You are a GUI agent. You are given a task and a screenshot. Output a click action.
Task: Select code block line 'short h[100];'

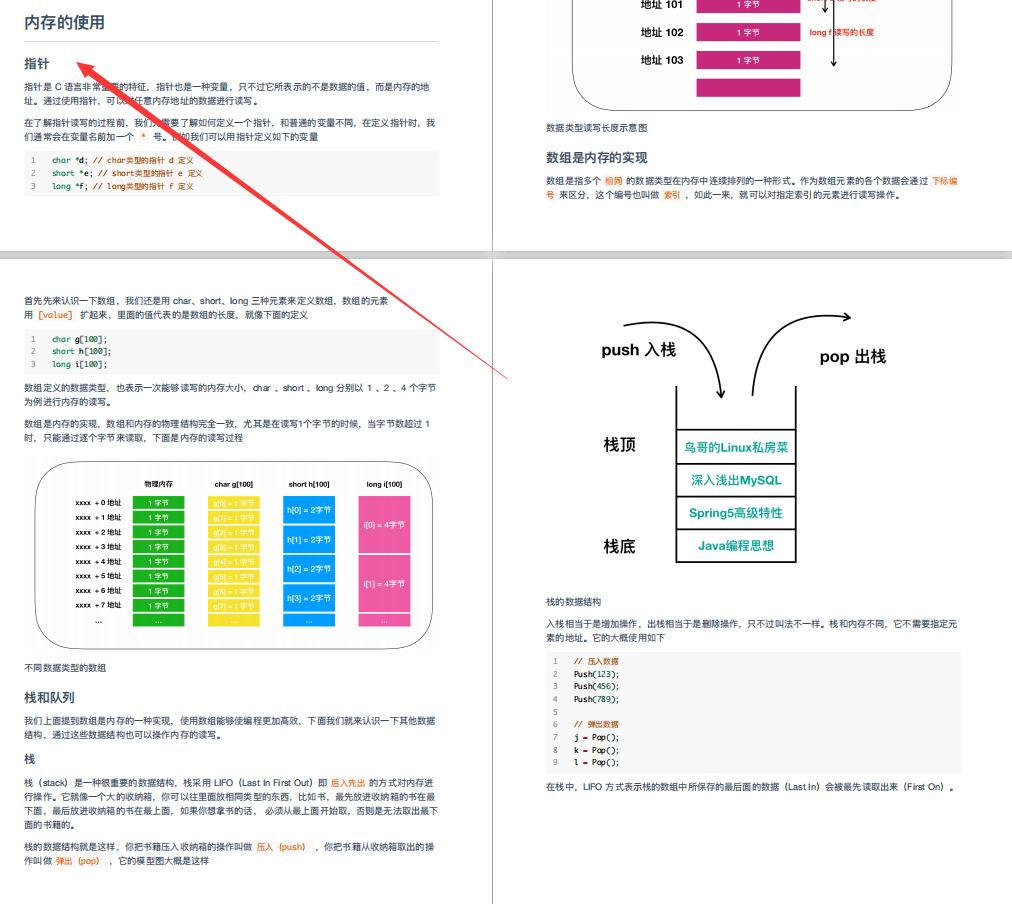tap(81, 351)
